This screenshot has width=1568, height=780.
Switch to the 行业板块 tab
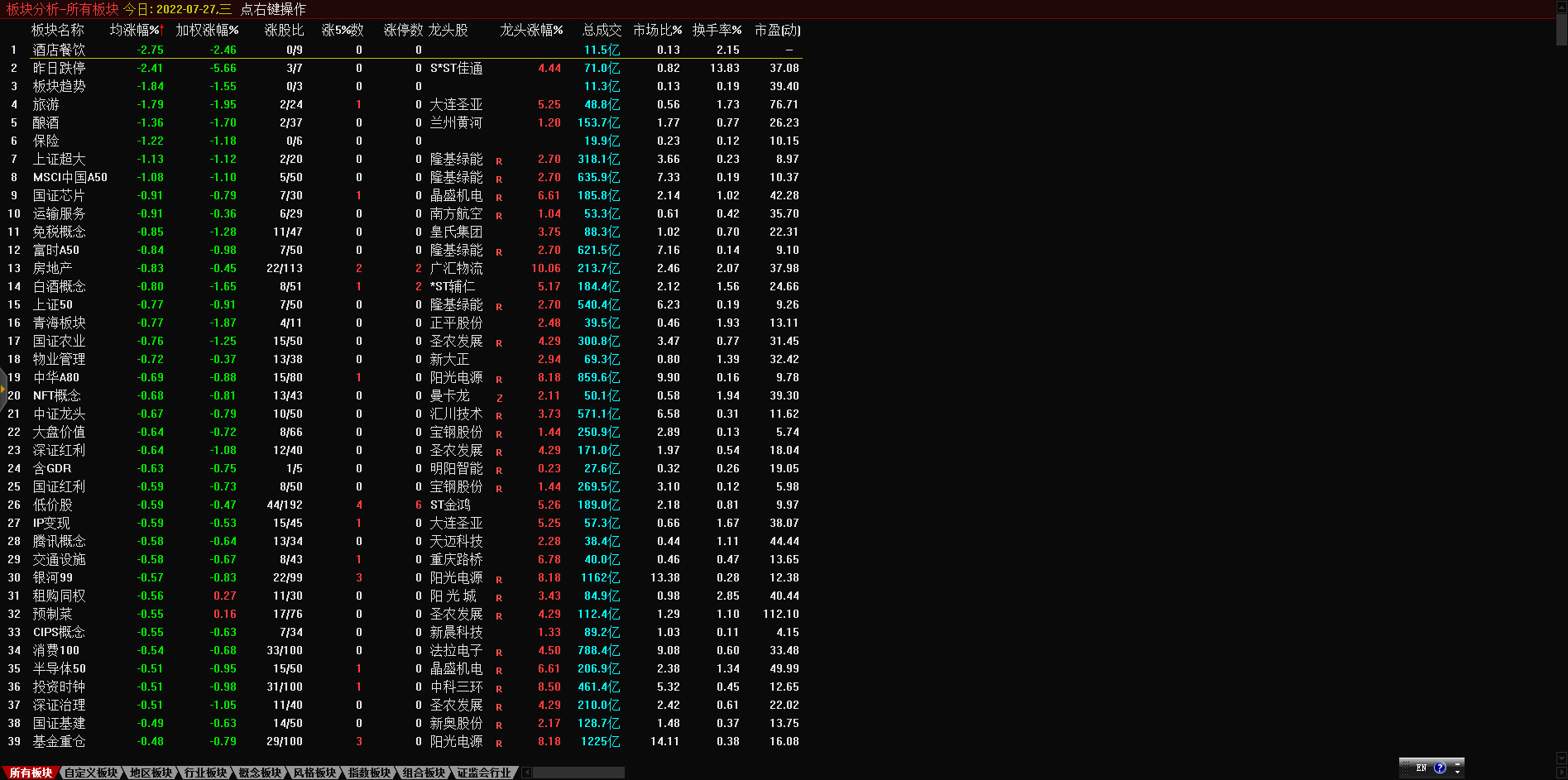pos(205,773)
